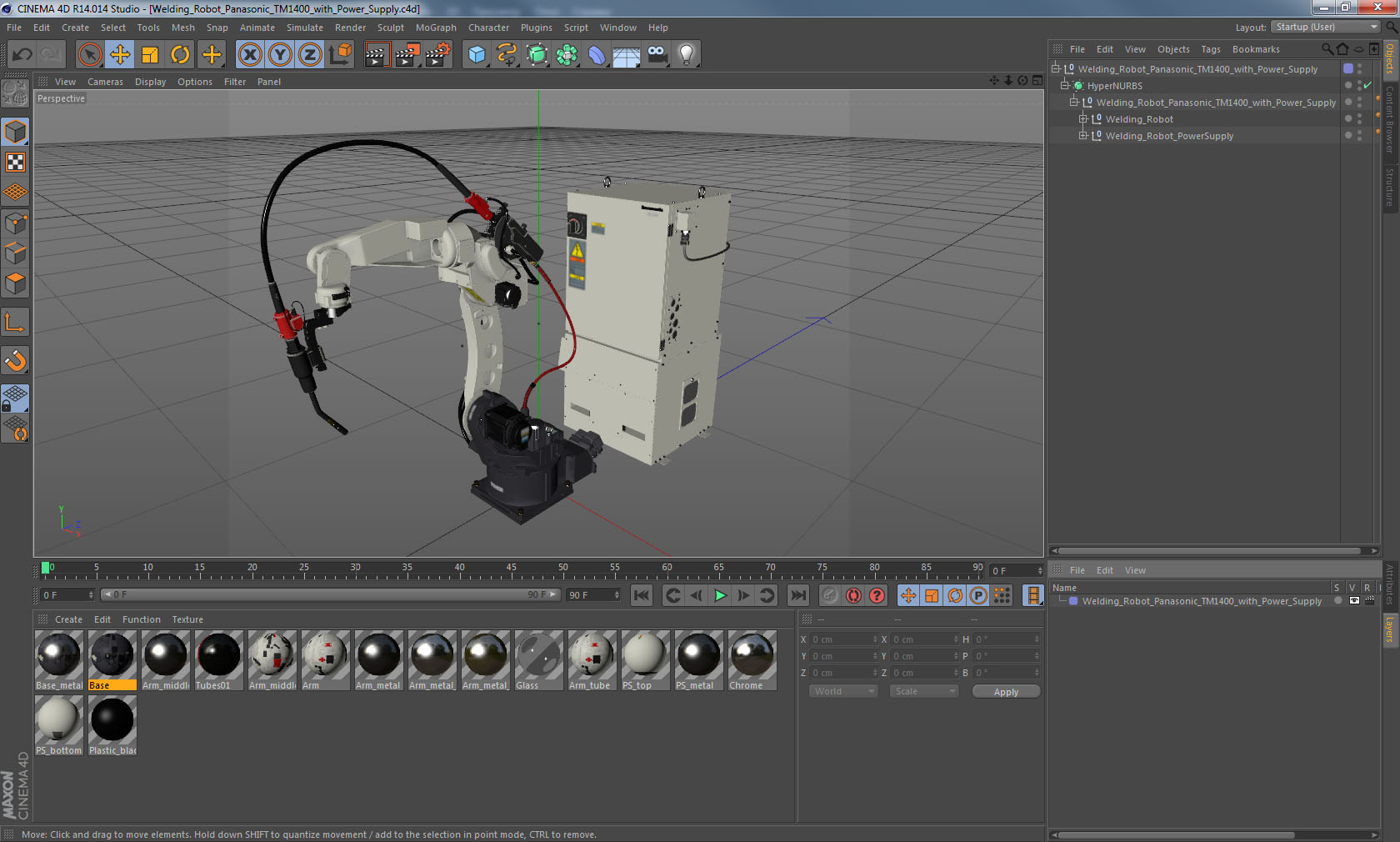Expand the Welding_Robot object

tap(1082, 118)
